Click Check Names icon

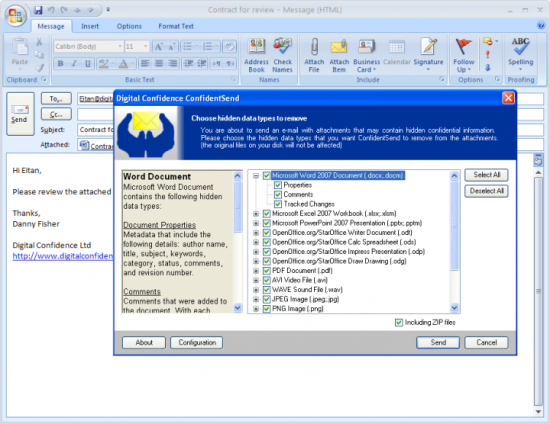point(282,47)
